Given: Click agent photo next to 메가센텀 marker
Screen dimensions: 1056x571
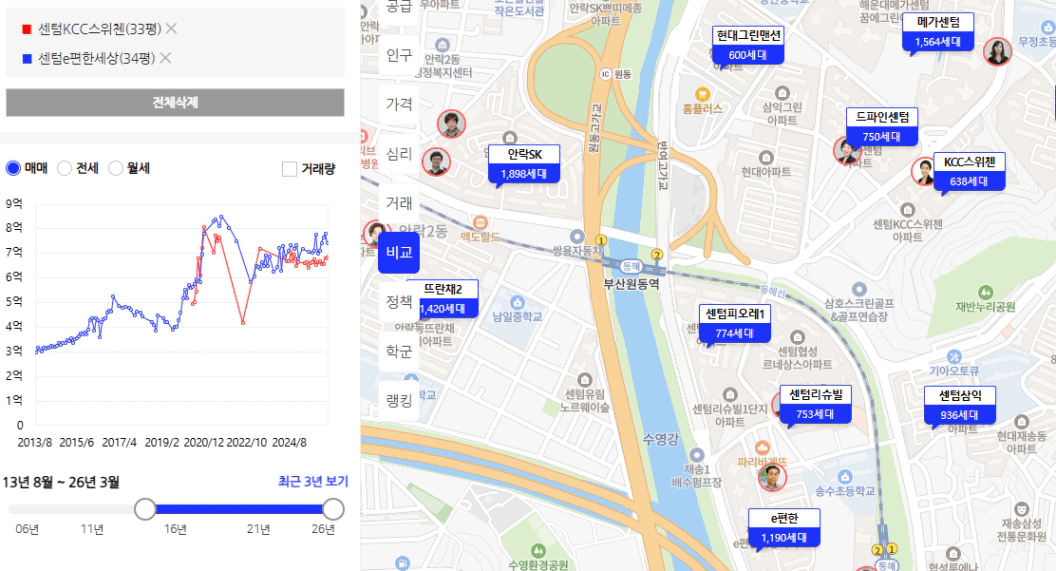Looking at the screenshot, I should pyautogui.click(x=997, y=51).
